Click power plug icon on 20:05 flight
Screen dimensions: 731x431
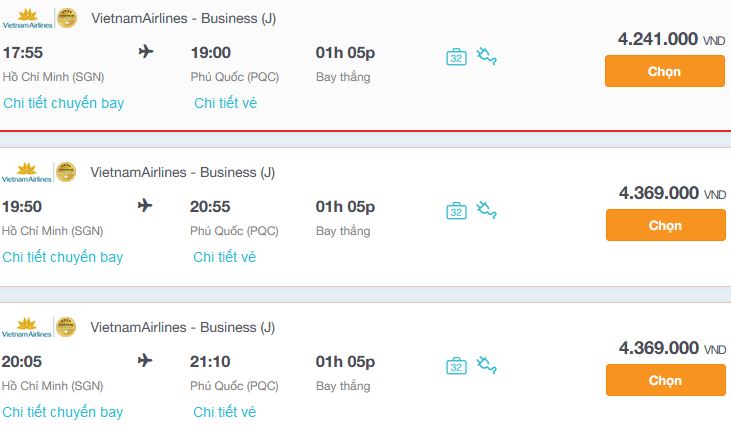[487, 364]
